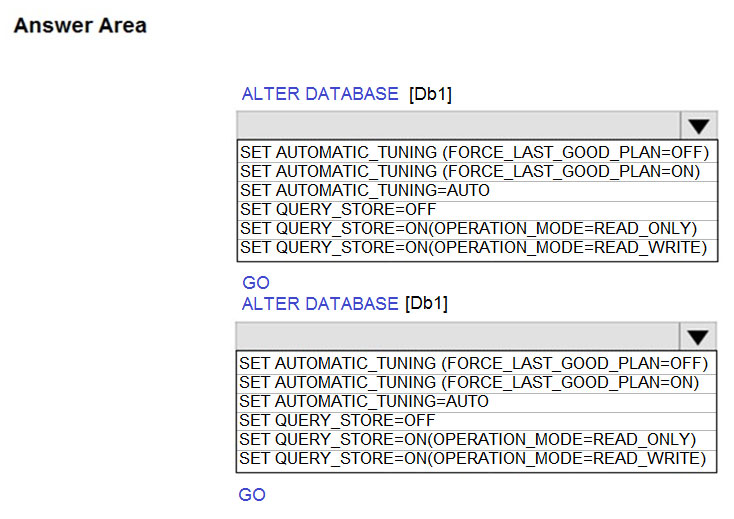Screen dimensions: 734x519
Task: Click the GO keyword between the two statements
Action: (x=256, y=283)
